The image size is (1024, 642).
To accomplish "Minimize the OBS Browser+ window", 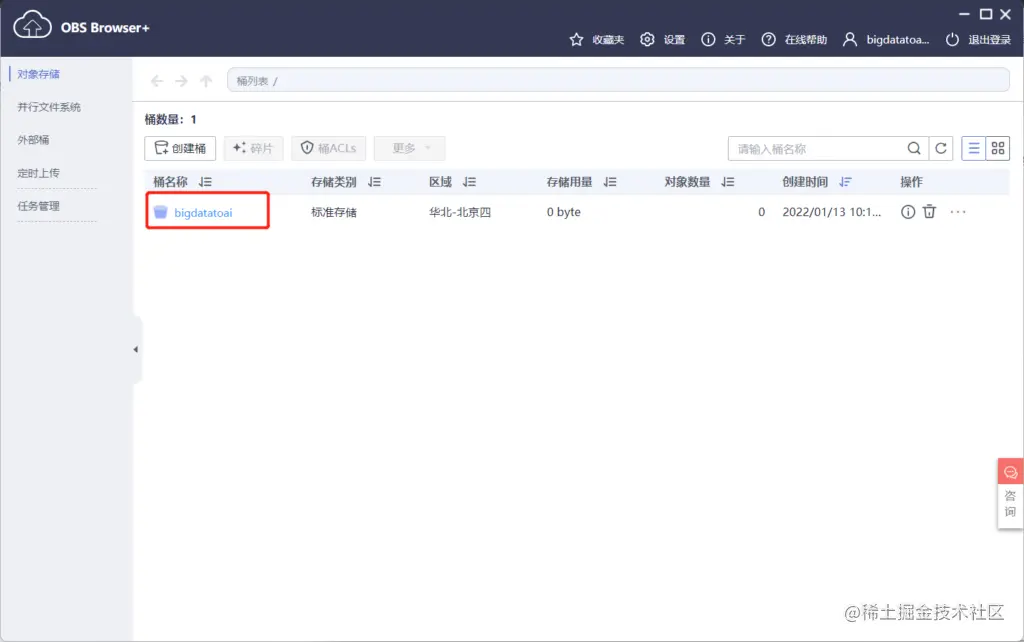I will click(x=964, y=14).
